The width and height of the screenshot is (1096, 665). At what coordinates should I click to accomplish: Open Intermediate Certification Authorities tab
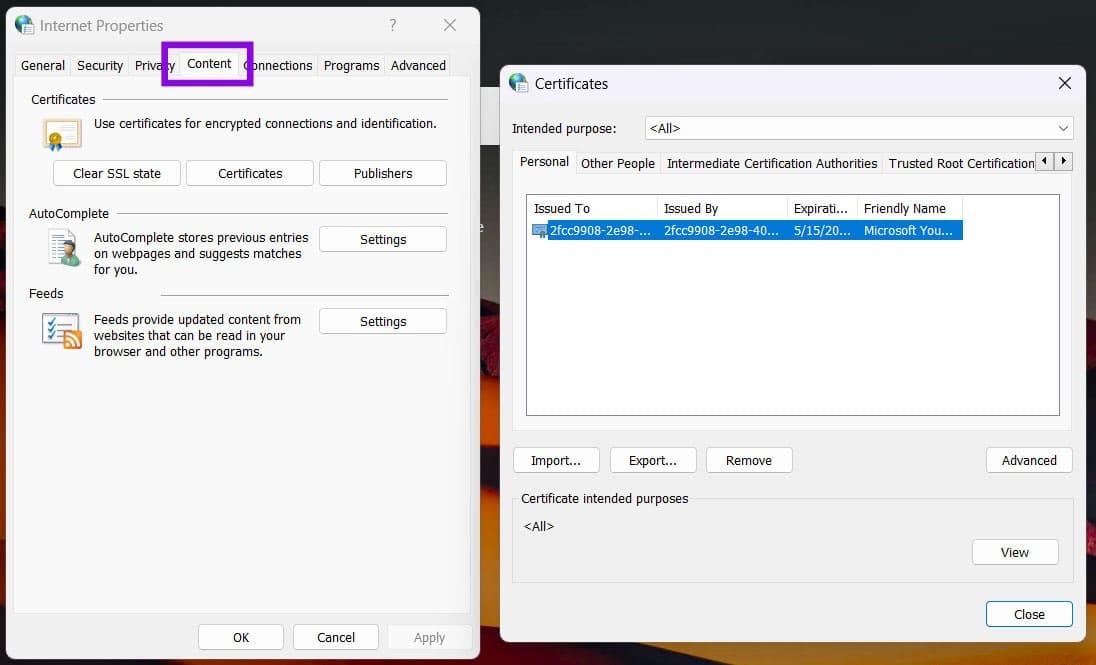tap(772, 164)
